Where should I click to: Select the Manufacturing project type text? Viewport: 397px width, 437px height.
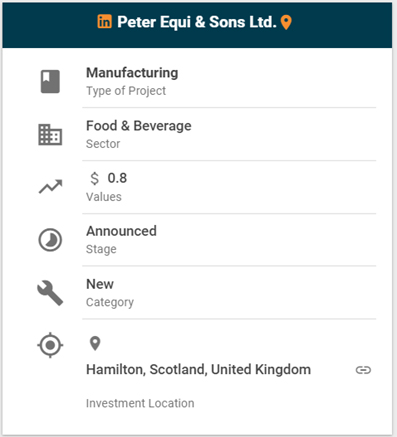click(132, 73)
